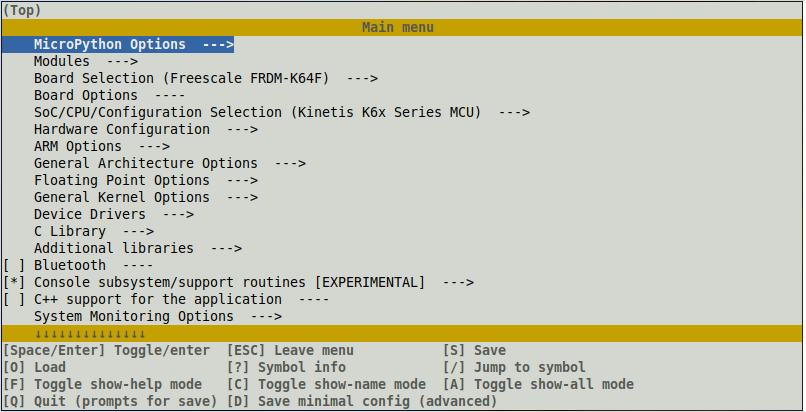The height and width of the screenshot is (412, 806).
Task: Expand Floating Point Options
Action: (x=145, y=180)
